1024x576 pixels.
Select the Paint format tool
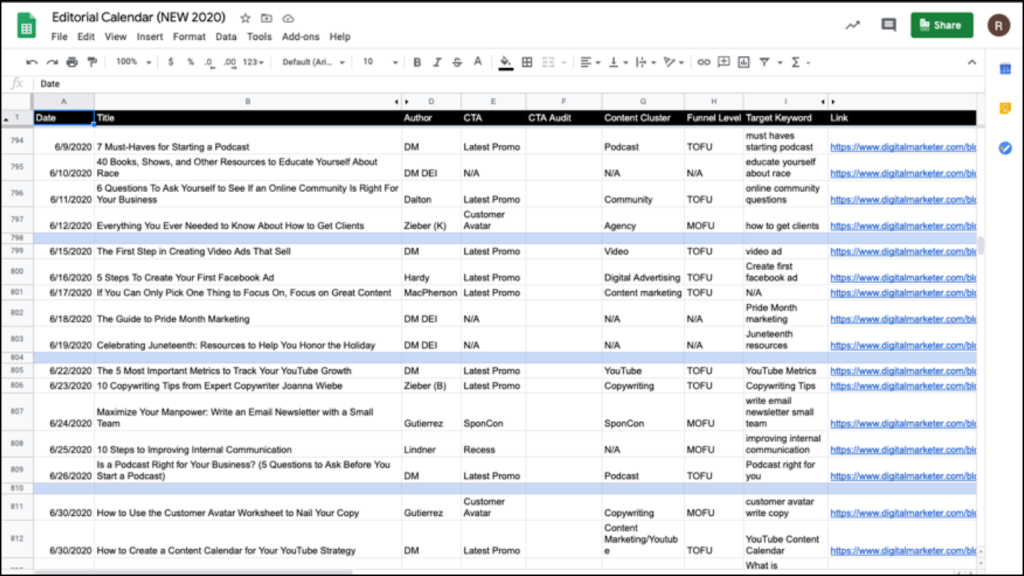point(92,62)
